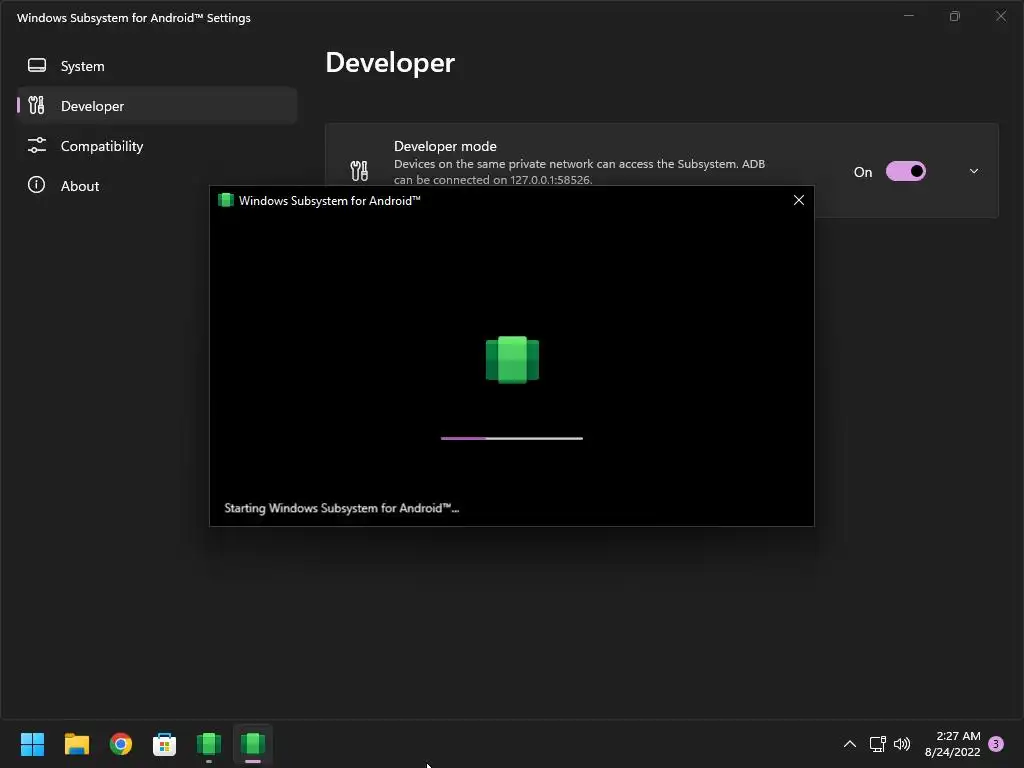The image size is (1024, 768).
Task: Open File Explorer from the taskbar
Action: [x=76, y=744]
